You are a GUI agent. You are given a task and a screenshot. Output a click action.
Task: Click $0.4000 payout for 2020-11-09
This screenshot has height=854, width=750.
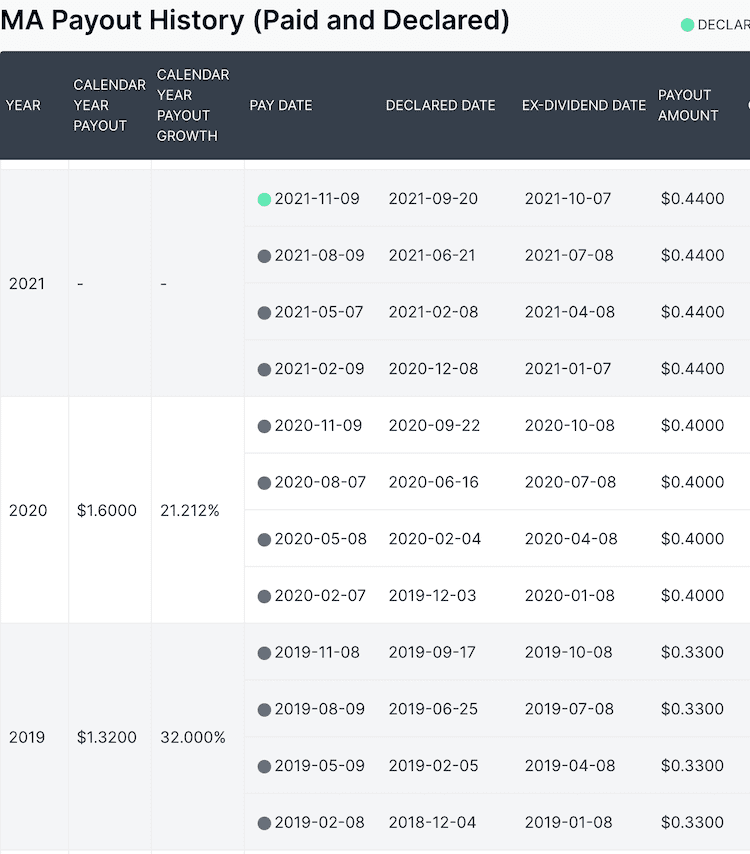coord(693,425)
